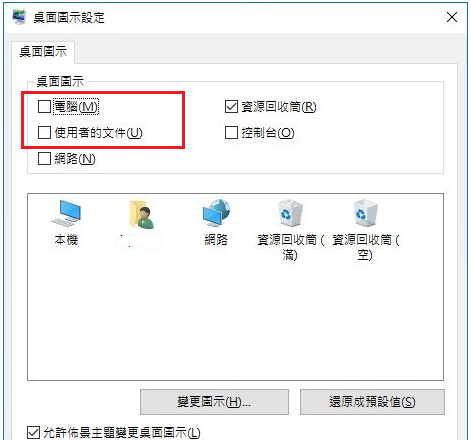Image resolution: width=471 pixels, height=440 pixels.
Task: Enable the 使用者的文件(U) checkbox
Action: (44, 133)
